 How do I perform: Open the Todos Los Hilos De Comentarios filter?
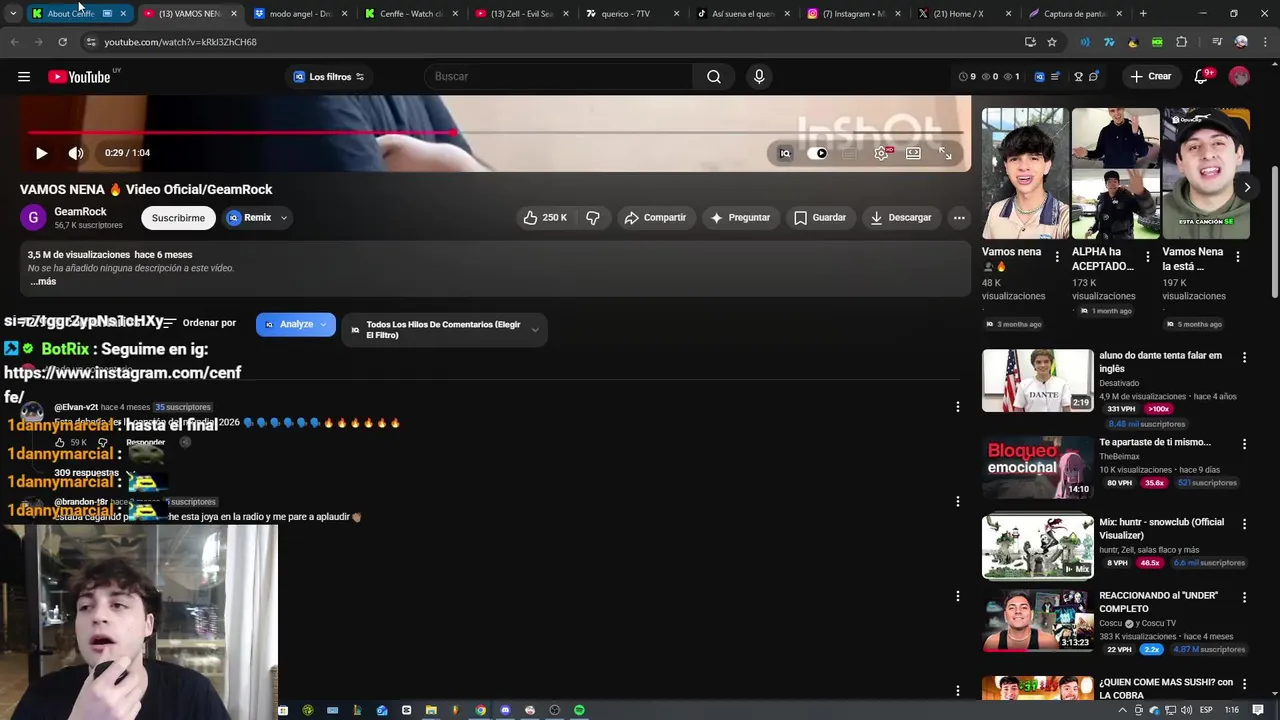pos(444,330)
